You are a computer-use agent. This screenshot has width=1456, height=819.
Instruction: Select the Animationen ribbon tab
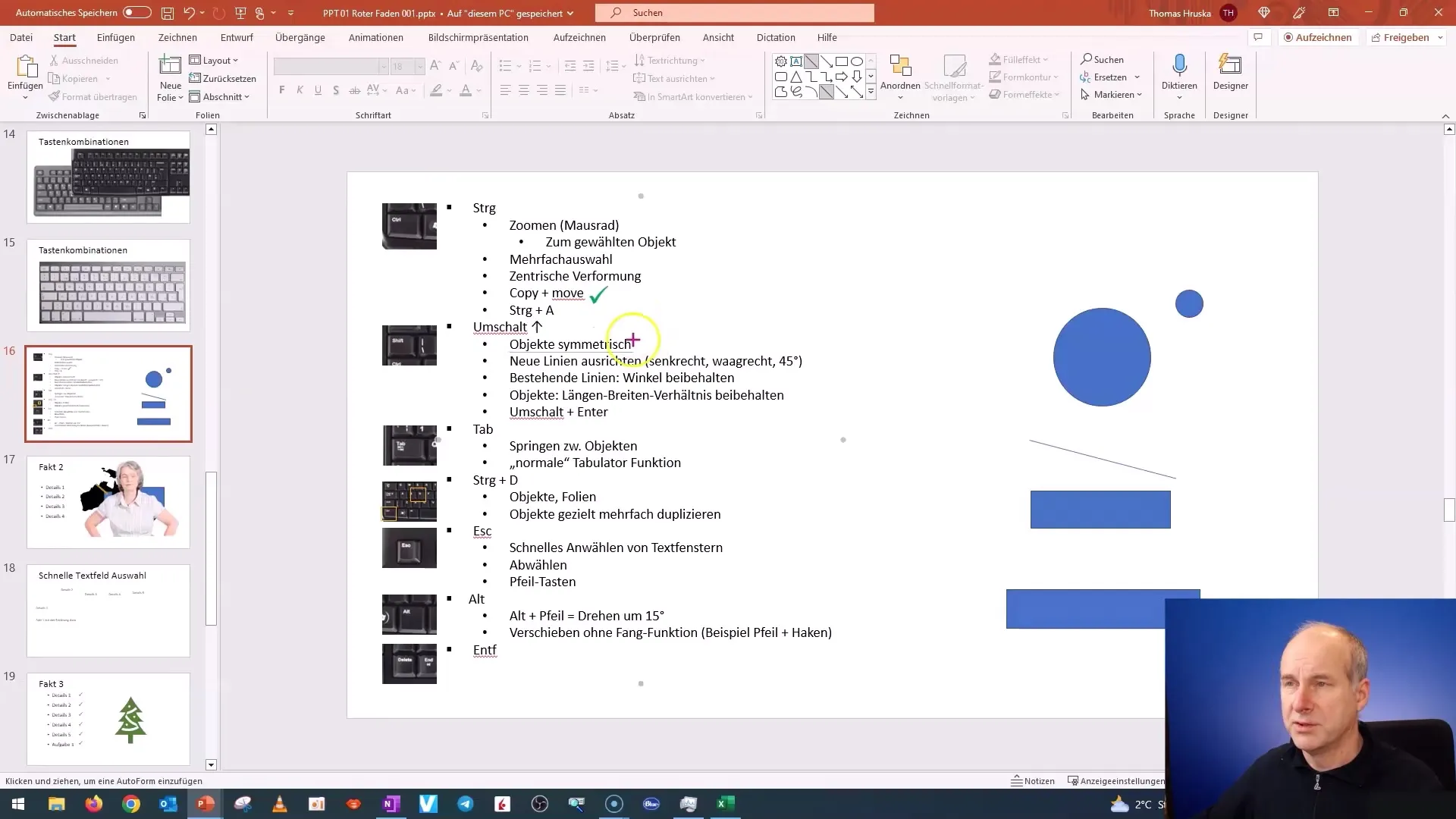pyautogui.click(x=377, y=37)
